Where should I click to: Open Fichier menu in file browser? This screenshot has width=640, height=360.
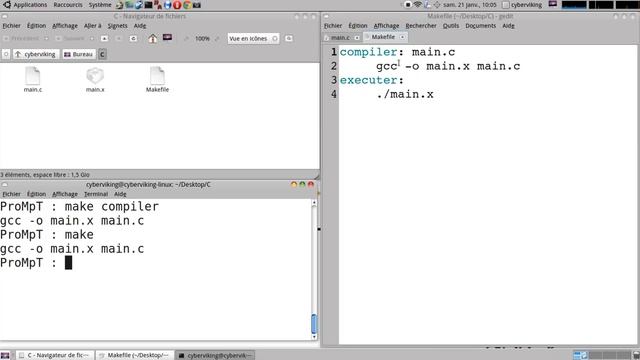pos(11,26)
